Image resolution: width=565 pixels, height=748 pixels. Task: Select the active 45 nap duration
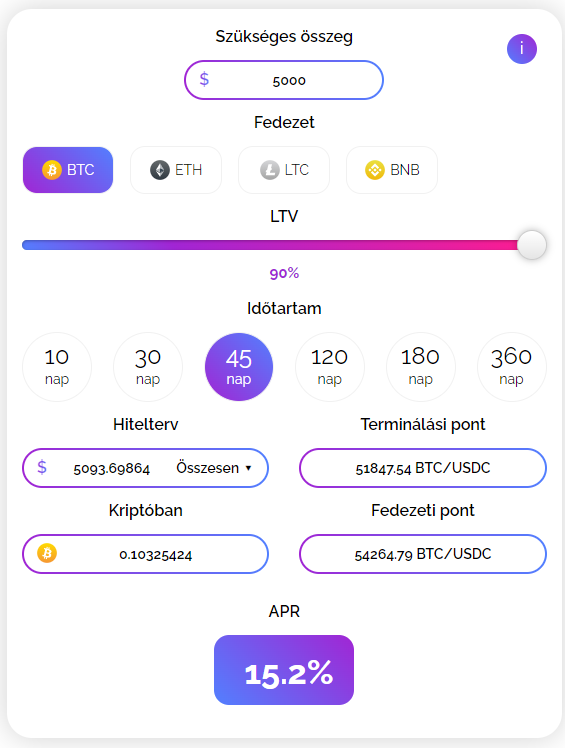[x=239, y=367]
